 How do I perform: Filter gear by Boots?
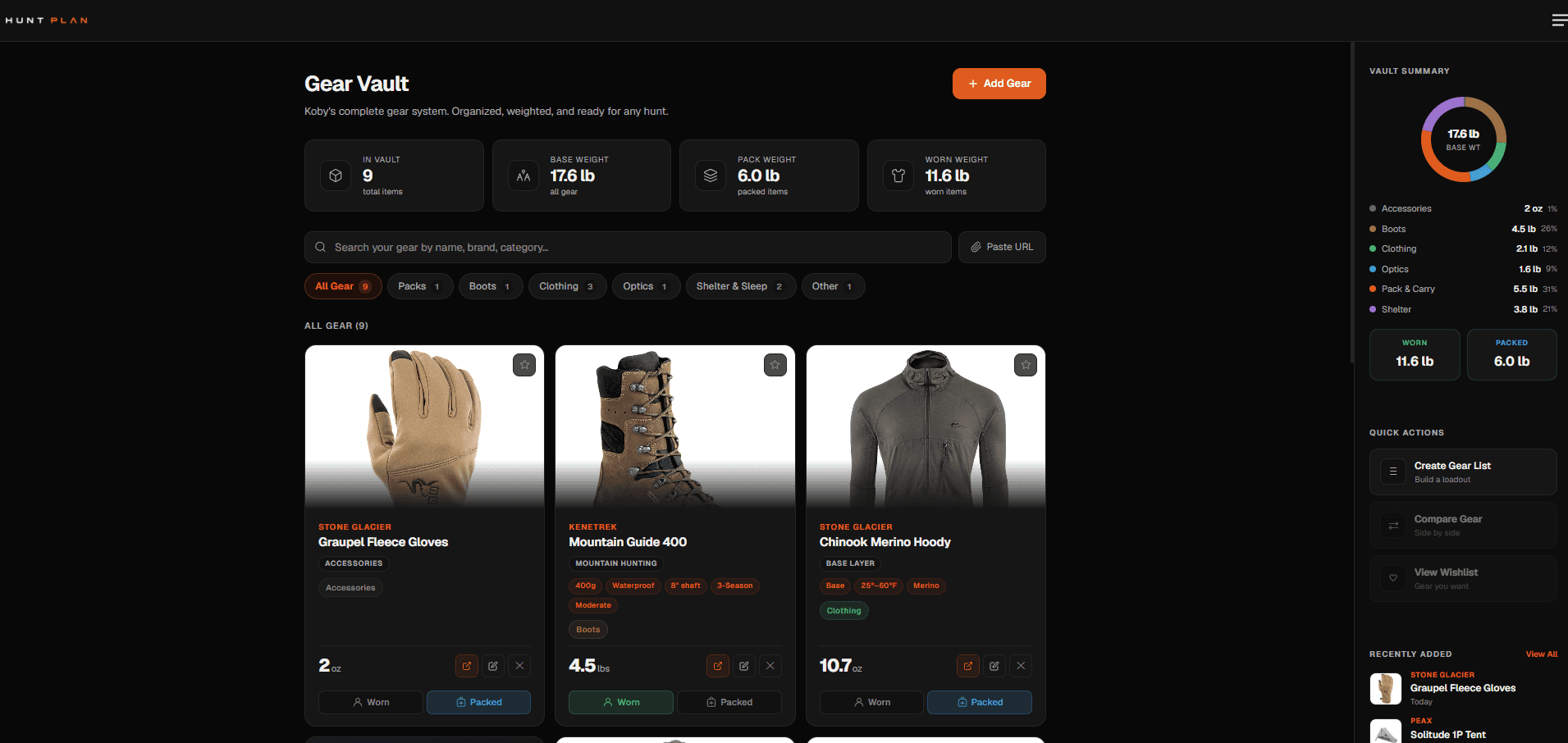[x=491, y=286]
